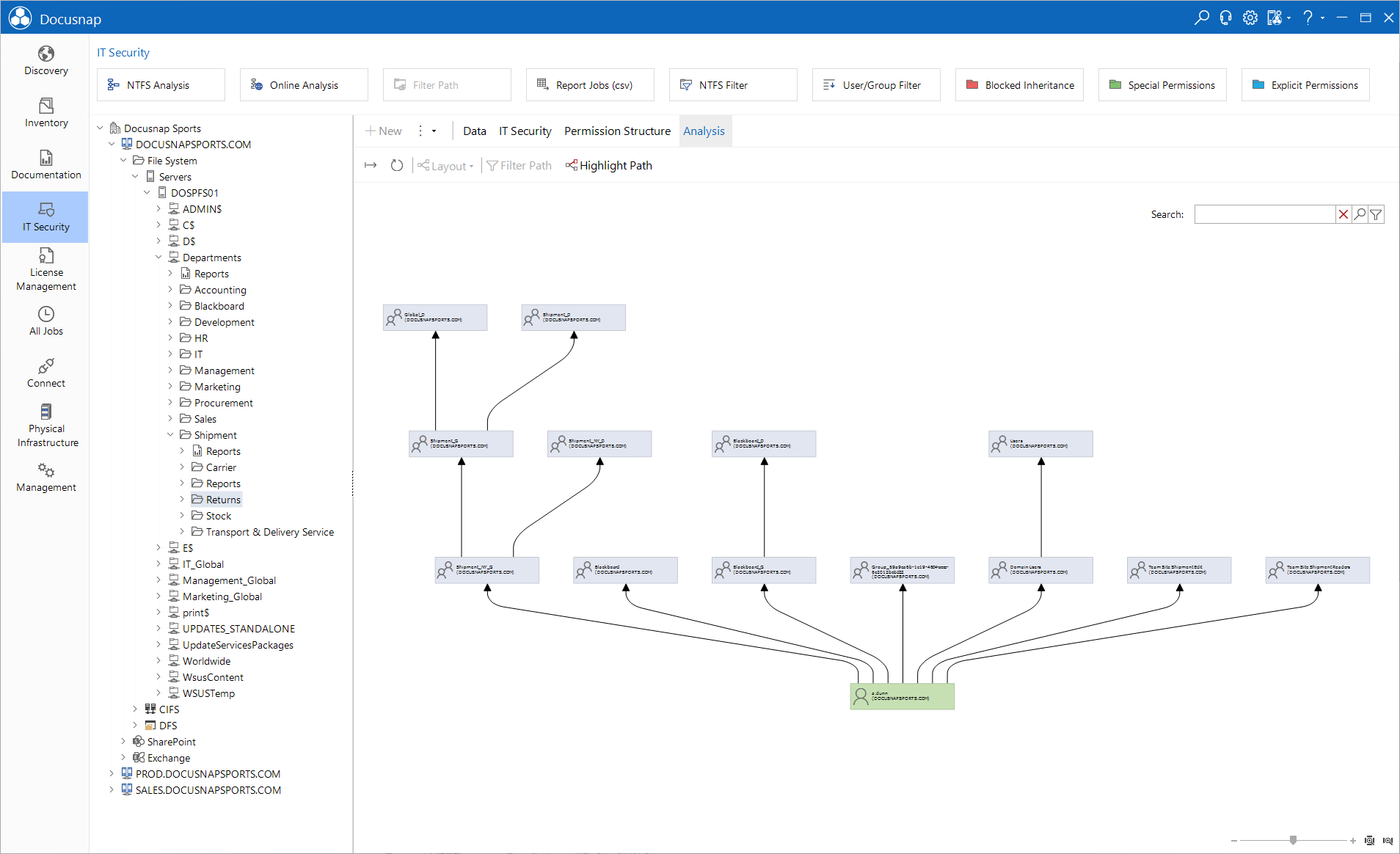Select the Marketing folder
This screenshot has height=854, width=1400.
(211, 387)
